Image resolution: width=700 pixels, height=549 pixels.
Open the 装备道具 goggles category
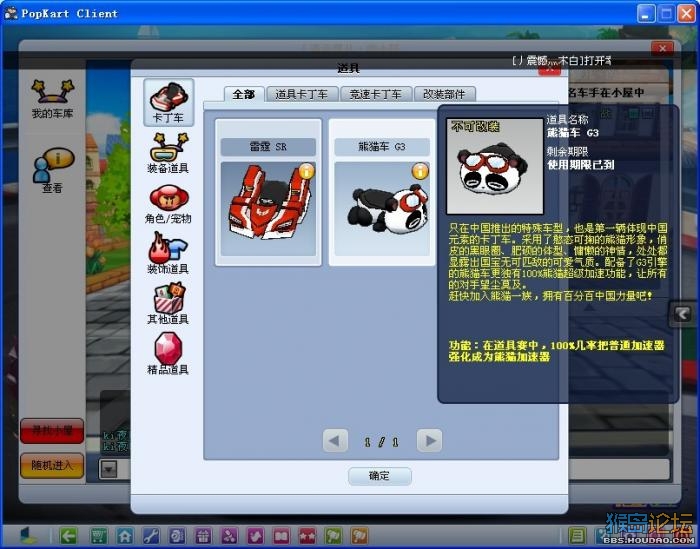pos(168,153)
